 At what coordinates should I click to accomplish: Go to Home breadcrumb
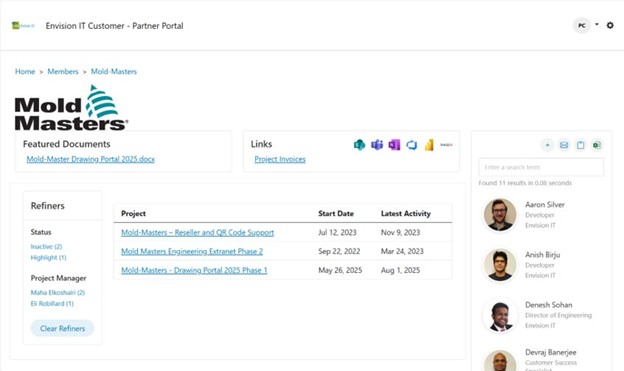25,72
